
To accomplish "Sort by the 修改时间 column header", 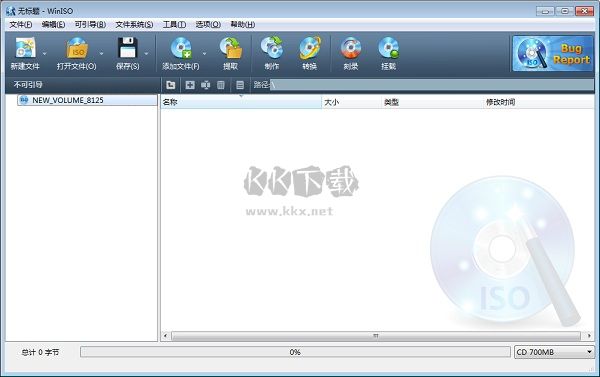I will [x=538, y=102].
